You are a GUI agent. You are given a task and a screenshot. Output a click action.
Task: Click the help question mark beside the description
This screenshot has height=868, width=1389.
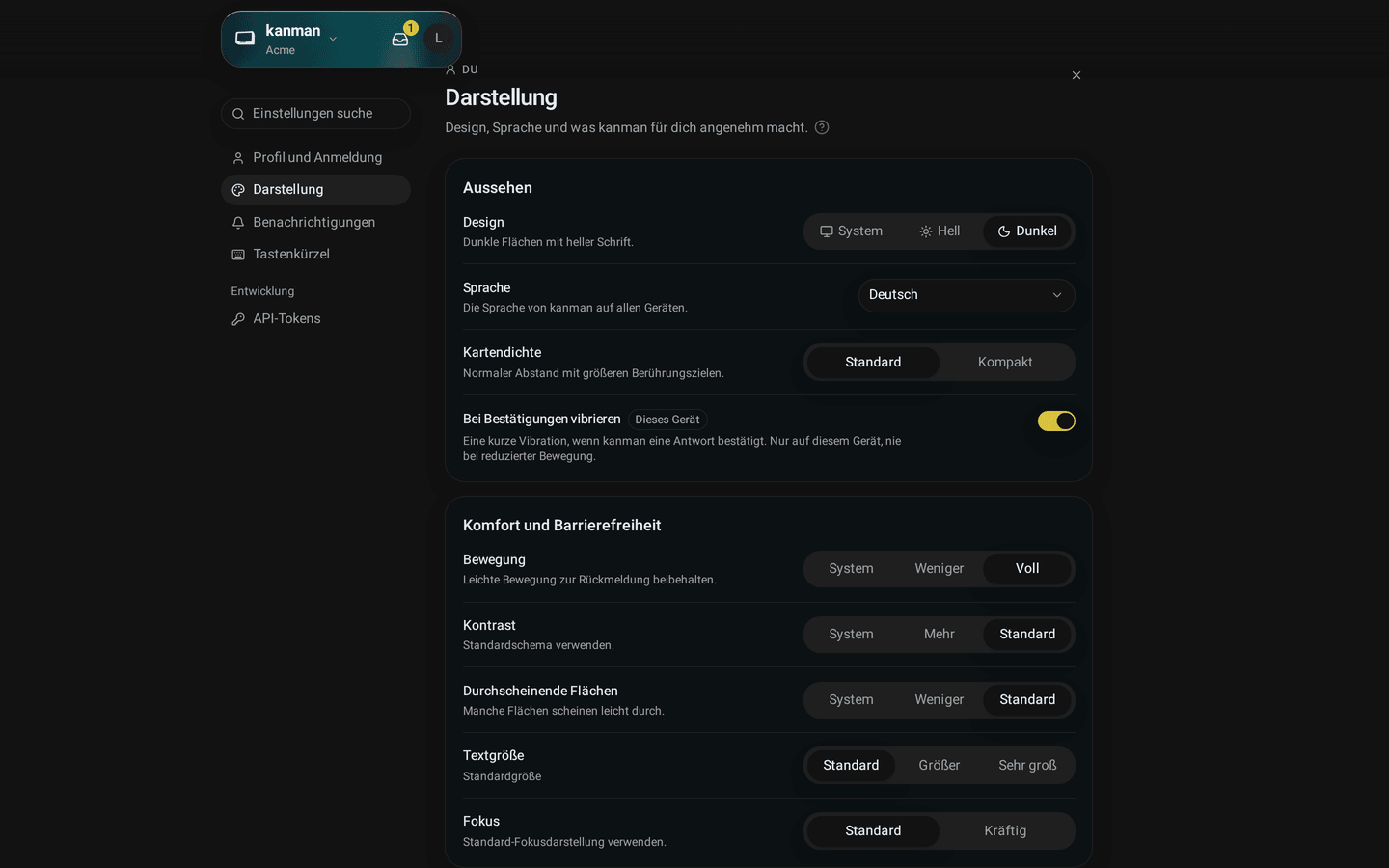(x=822, y=127)
